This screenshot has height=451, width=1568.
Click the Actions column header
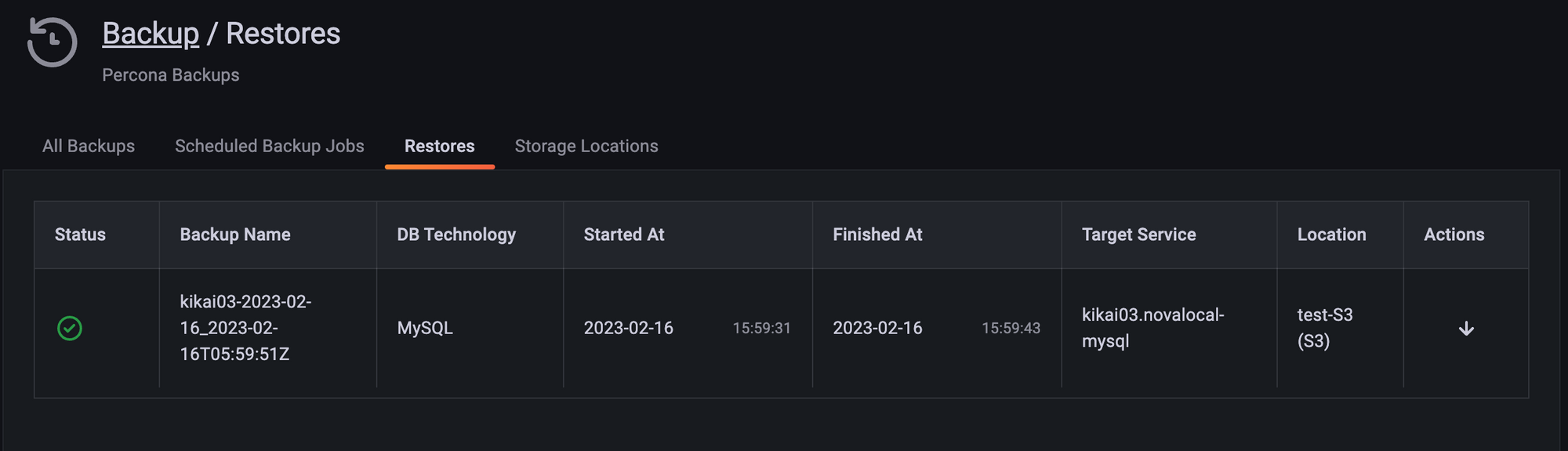[x=1454, y=235]
